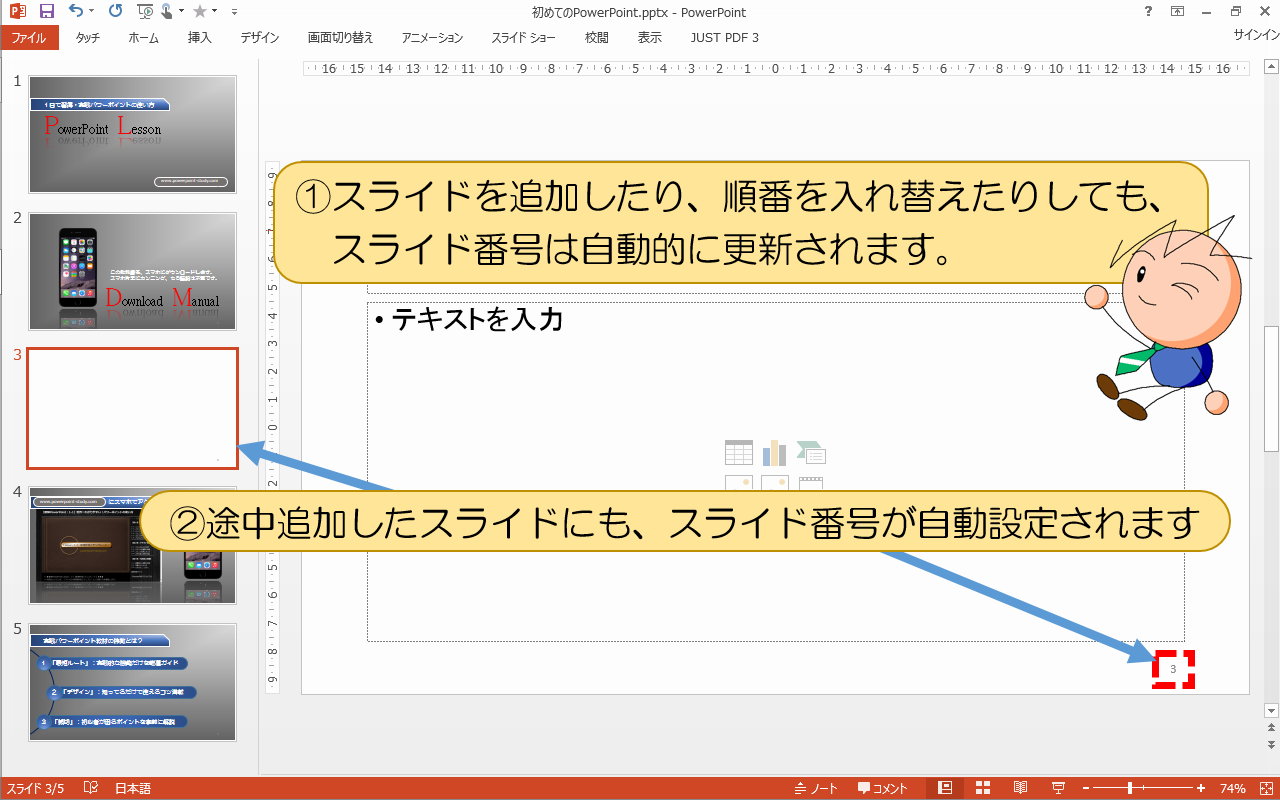Start slideshow from beginning icon in quick access

tap(145, 12)
